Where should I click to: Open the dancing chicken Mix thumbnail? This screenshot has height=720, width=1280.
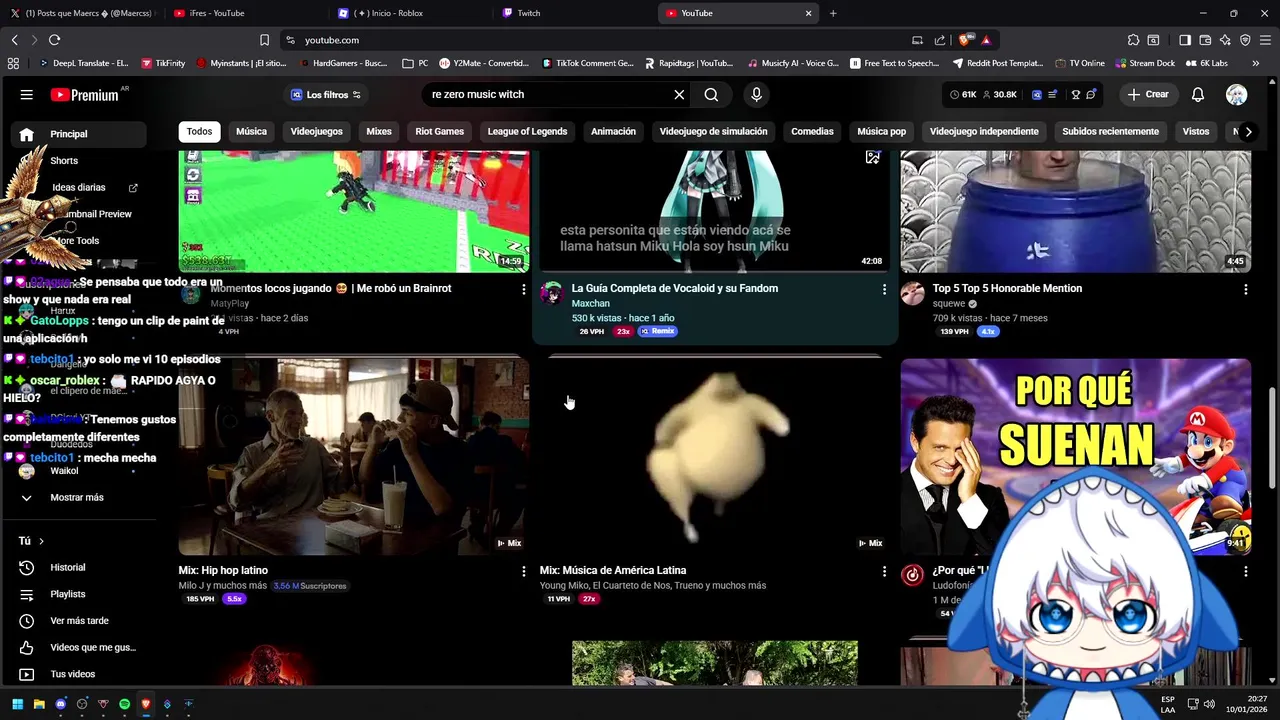714,457
